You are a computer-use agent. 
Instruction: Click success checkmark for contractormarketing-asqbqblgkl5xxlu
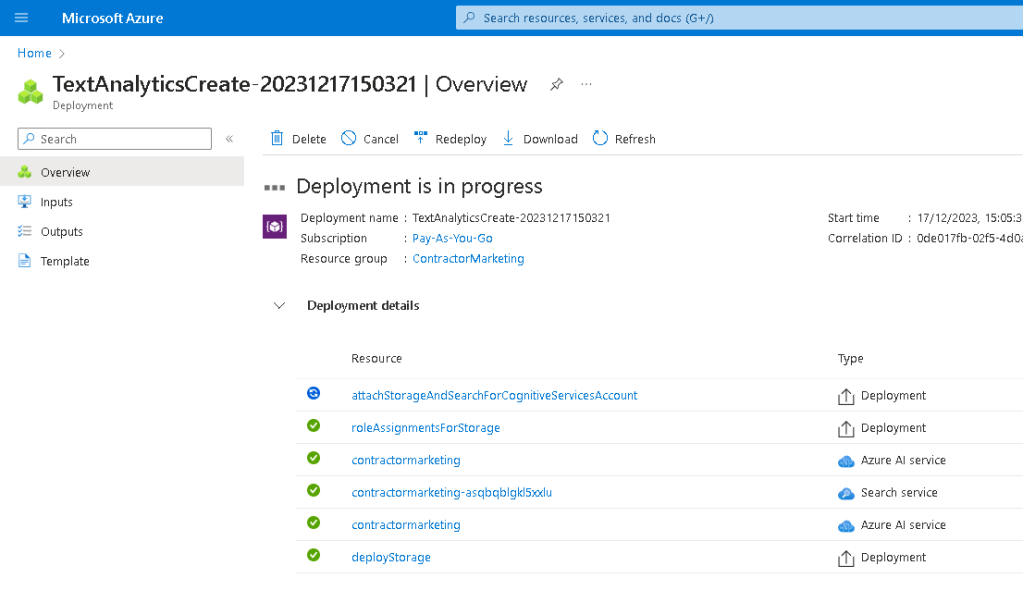pos(314,490)
